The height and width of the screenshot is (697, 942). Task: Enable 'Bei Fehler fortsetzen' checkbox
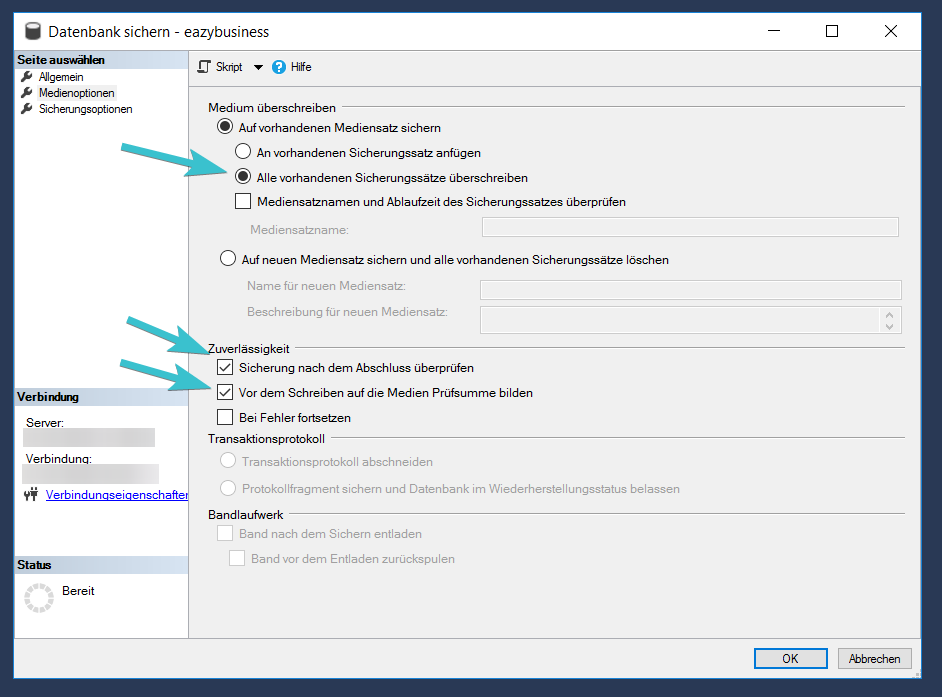click(x=225, y=417)
